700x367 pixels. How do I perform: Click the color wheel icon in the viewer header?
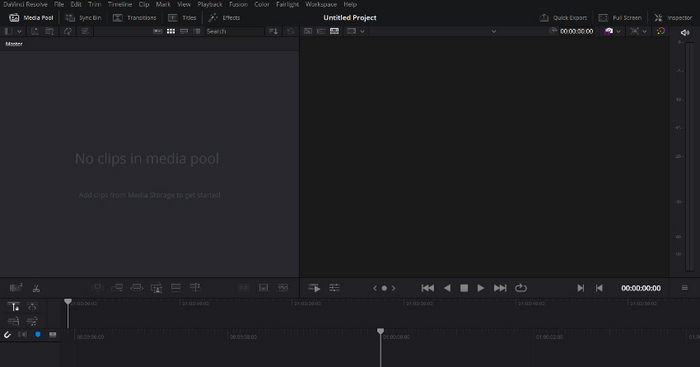[x=661, y=31]
